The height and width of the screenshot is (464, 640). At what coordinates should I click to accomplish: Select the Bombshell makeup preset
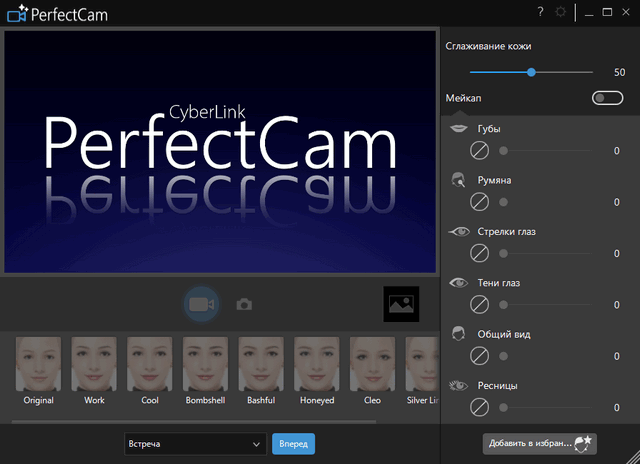click(x=205, y=370)
